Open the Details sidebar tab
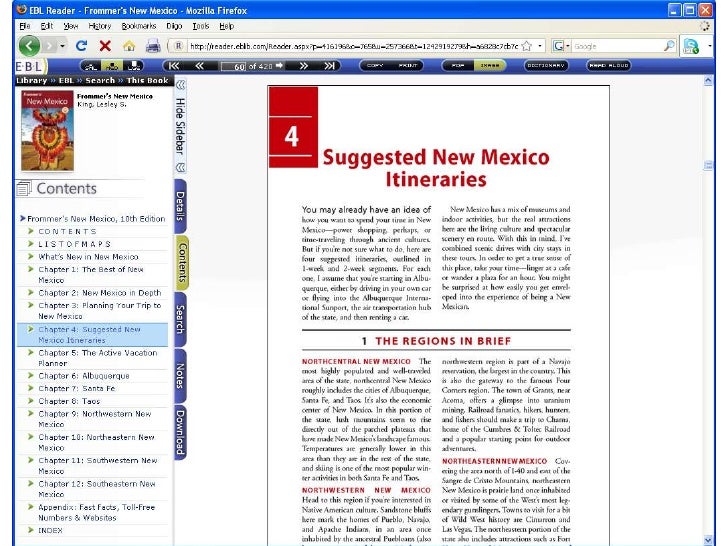This screenshot has height=546, width=728. 180,206
